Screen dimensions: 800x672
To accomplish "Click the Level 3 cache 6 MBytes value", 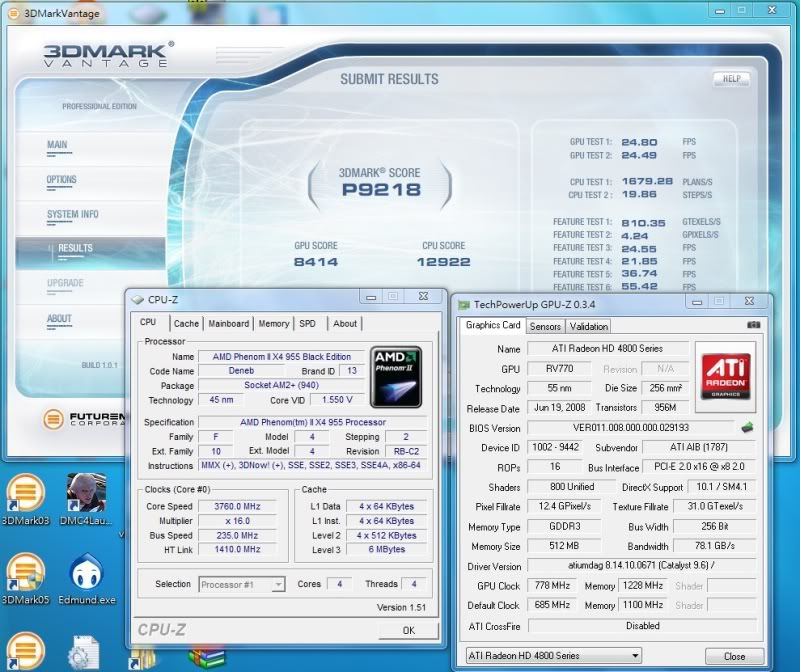I will (387, 550).
